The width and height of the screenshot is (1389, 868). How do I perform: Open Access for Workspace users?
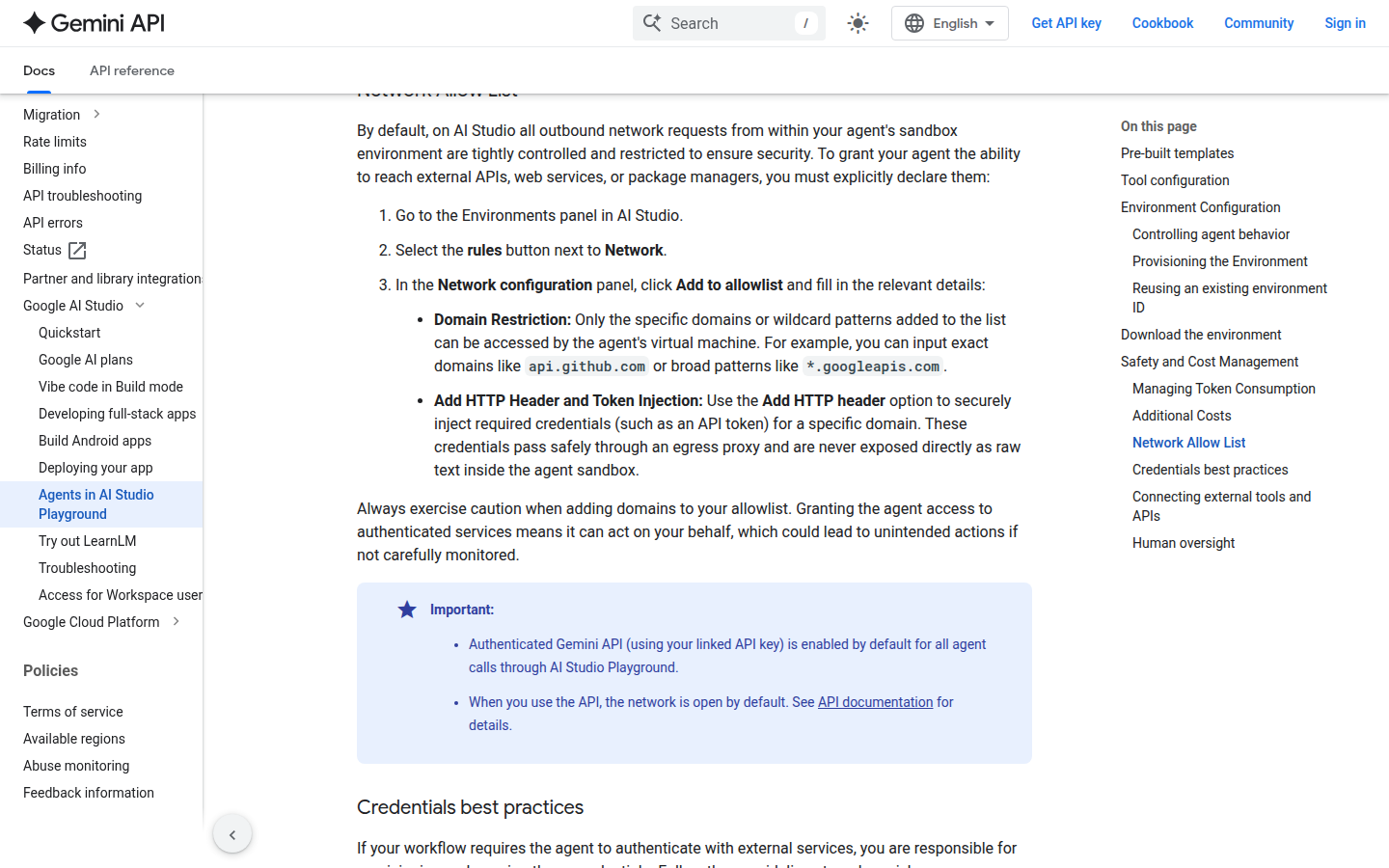coord(121,595)
